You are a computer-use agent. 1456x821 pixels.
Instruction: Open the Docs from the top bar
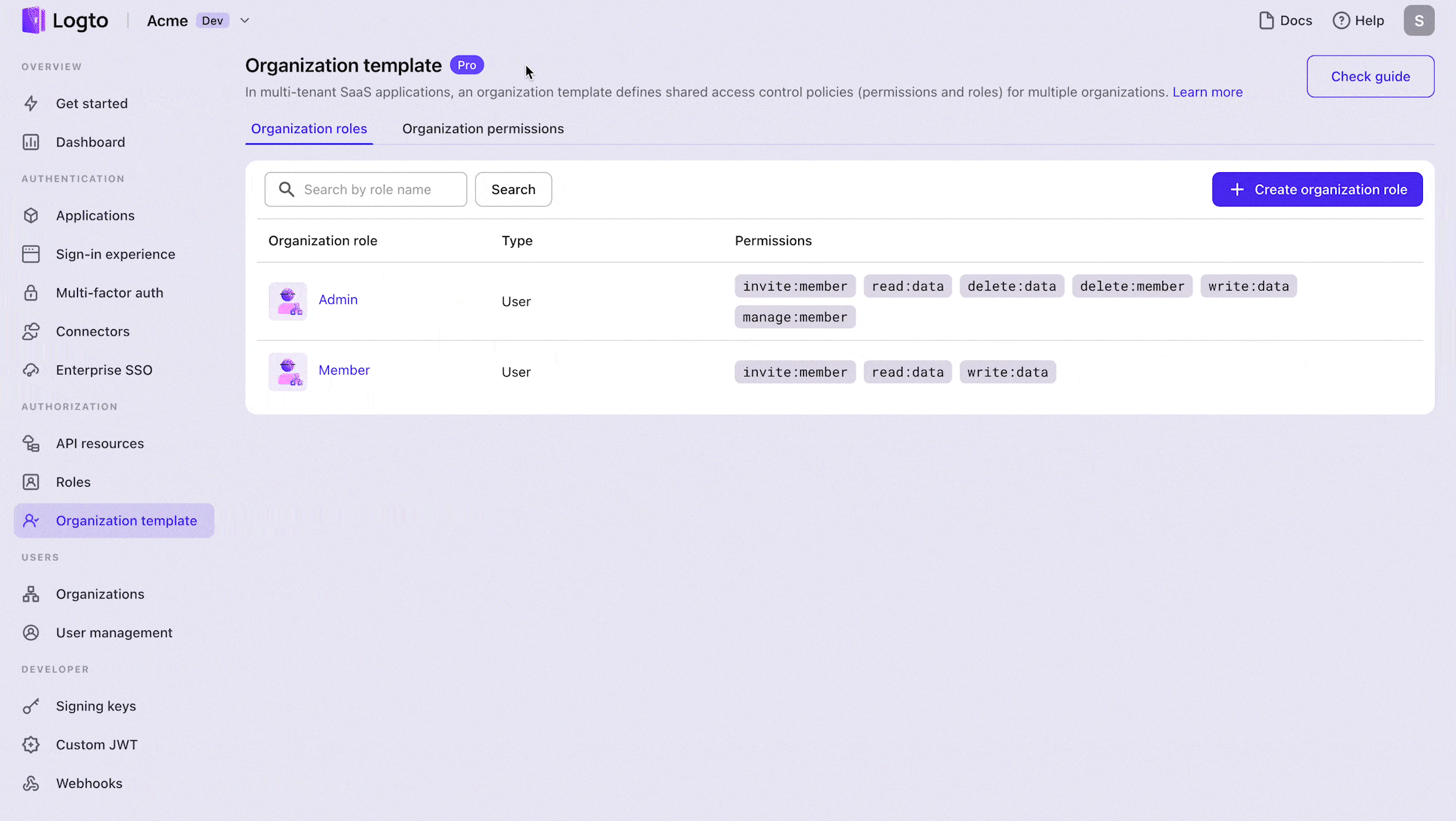coord(1285,21)
